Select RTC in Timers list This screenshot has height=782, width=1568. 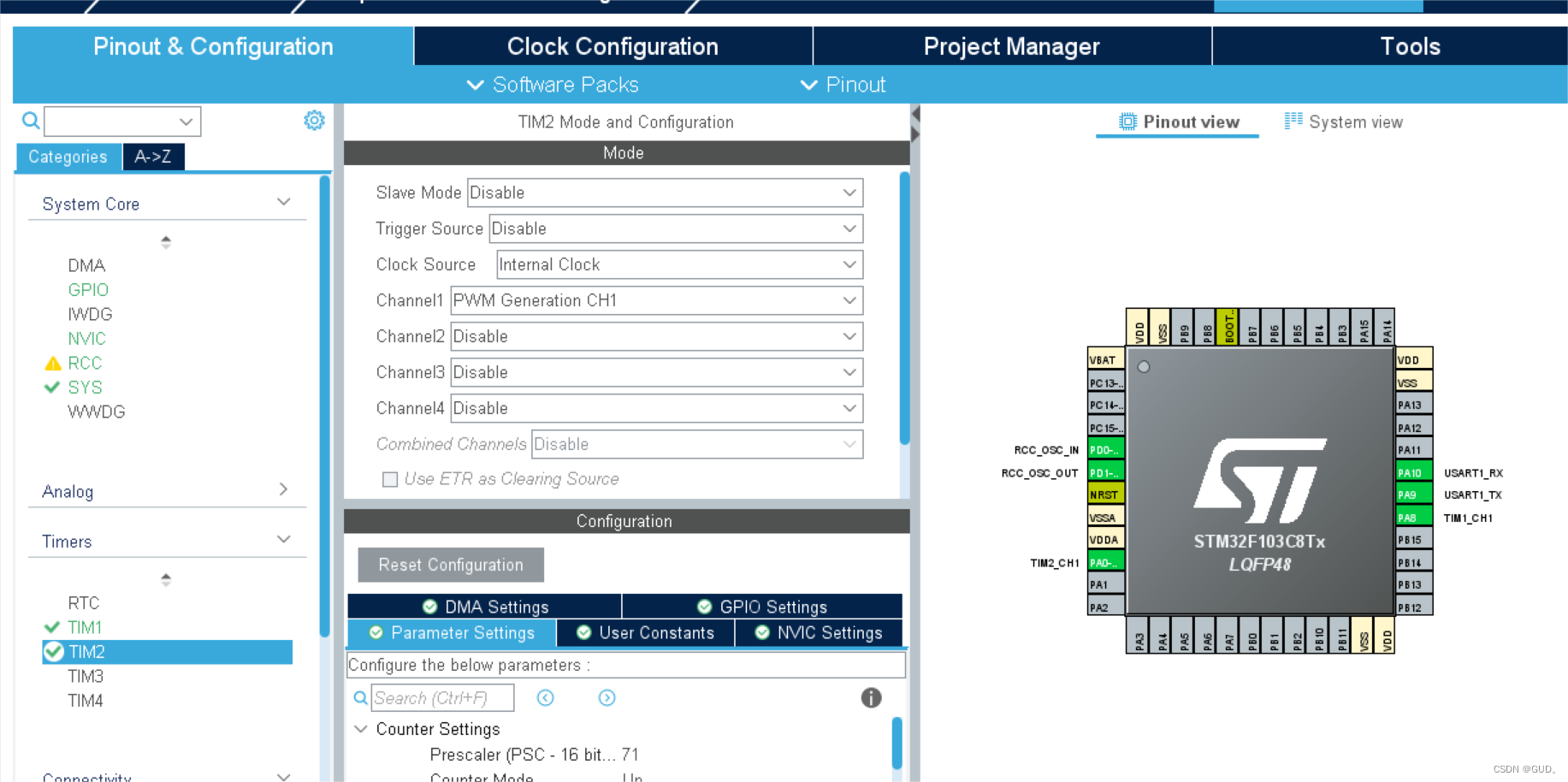point(84,603)
